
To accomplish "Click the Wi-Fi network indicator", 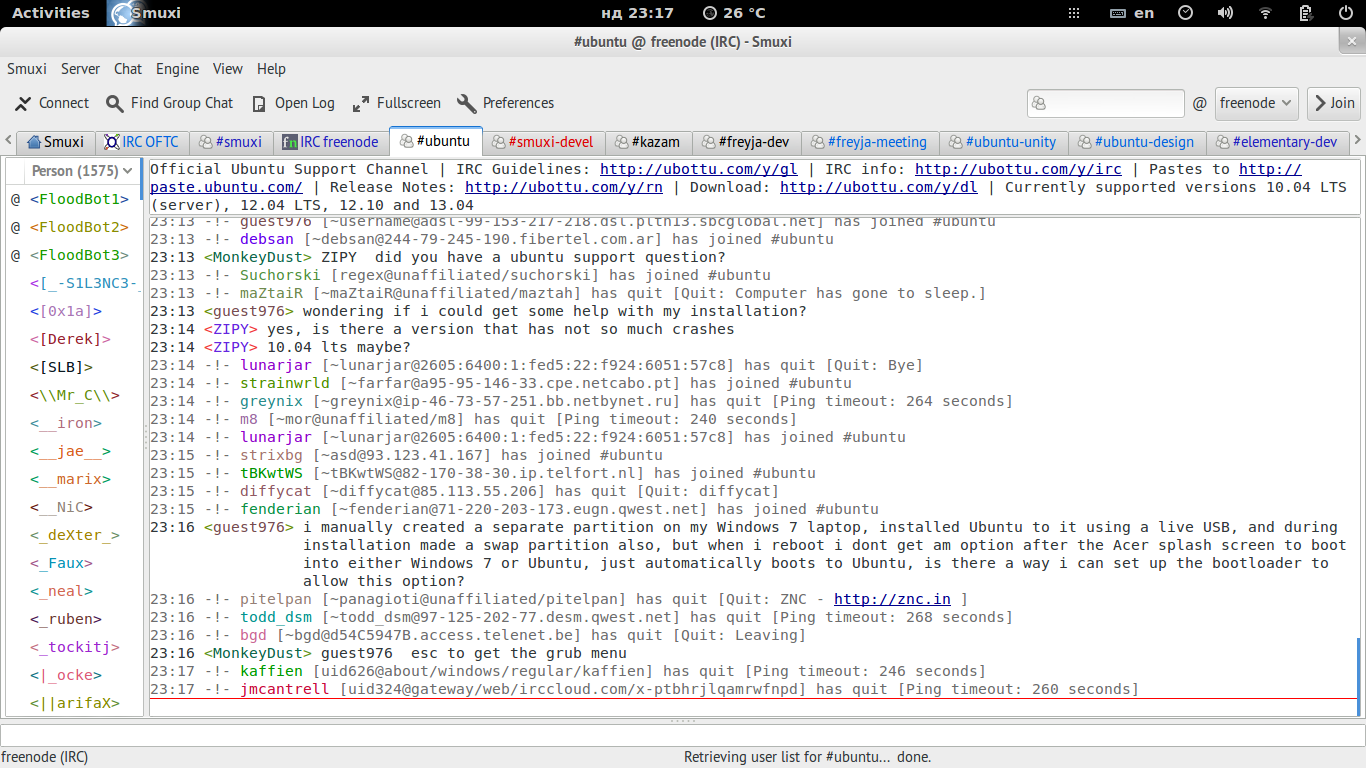I will [x=1265, y=13].
